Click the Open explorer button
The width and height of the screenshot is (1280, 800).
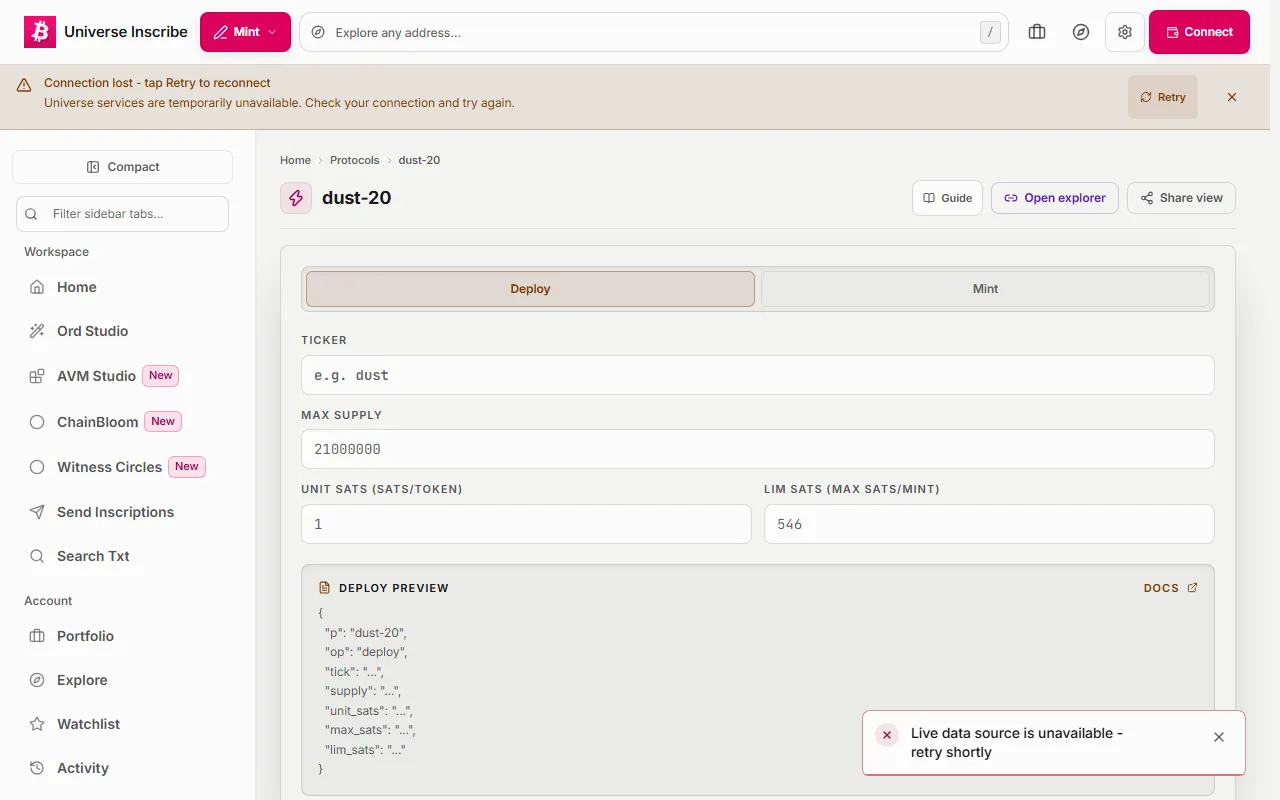click(1055, 198)
